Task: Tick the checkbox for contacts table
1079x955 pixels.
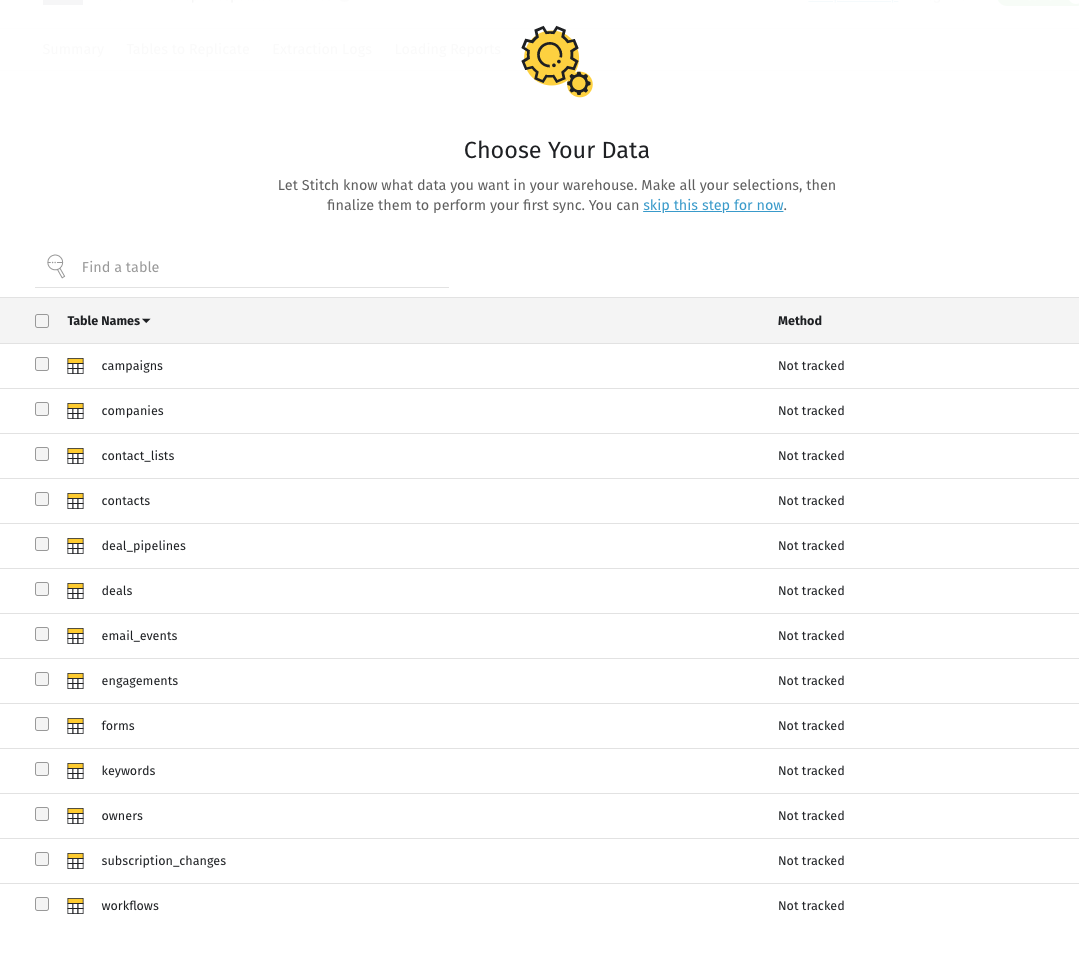Action: 42,499
